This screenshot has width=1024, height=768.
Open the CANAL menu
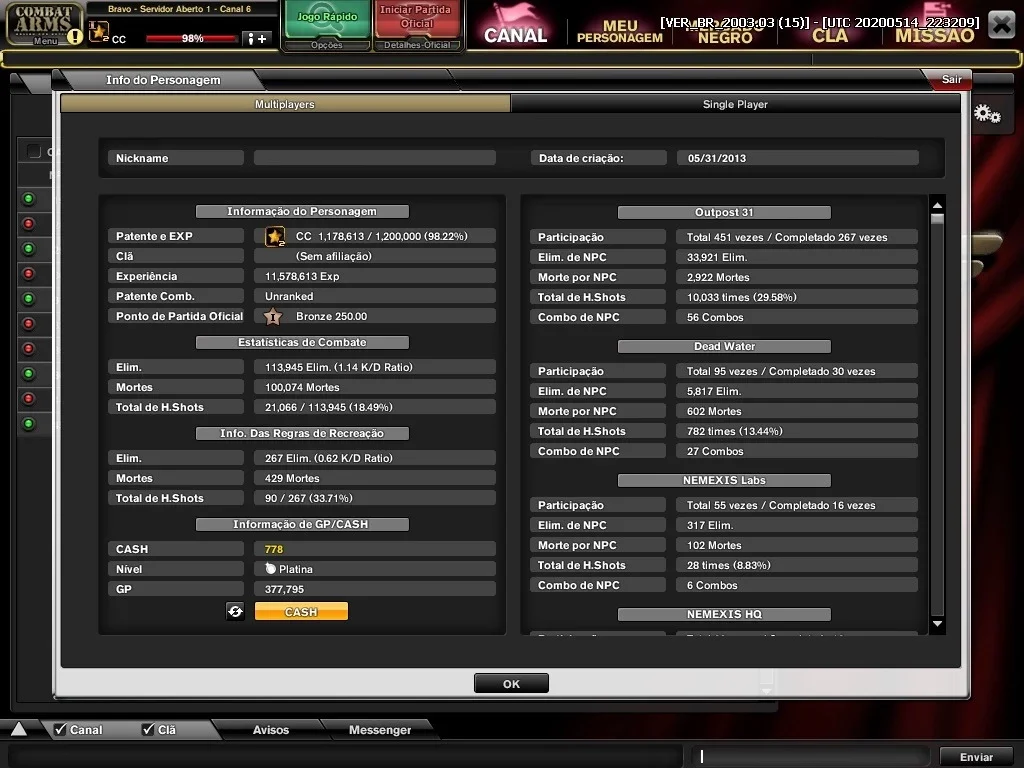tap(515, 26)
